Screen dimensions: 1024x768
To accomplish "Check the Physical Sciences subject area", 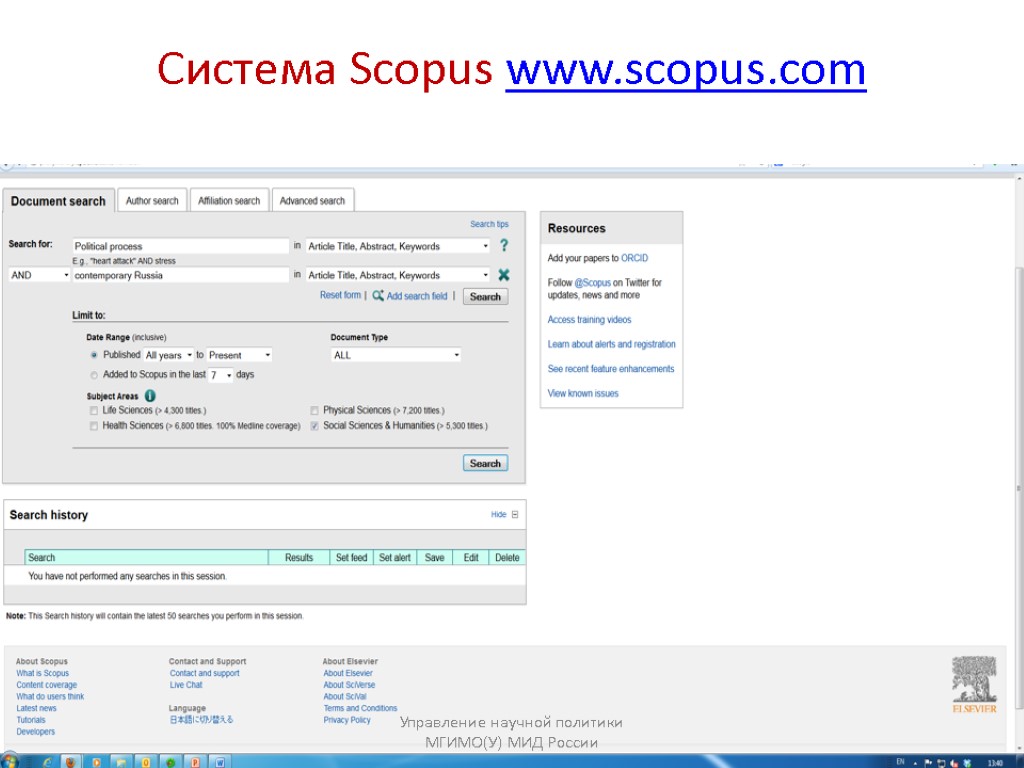I will pos(314,411).
